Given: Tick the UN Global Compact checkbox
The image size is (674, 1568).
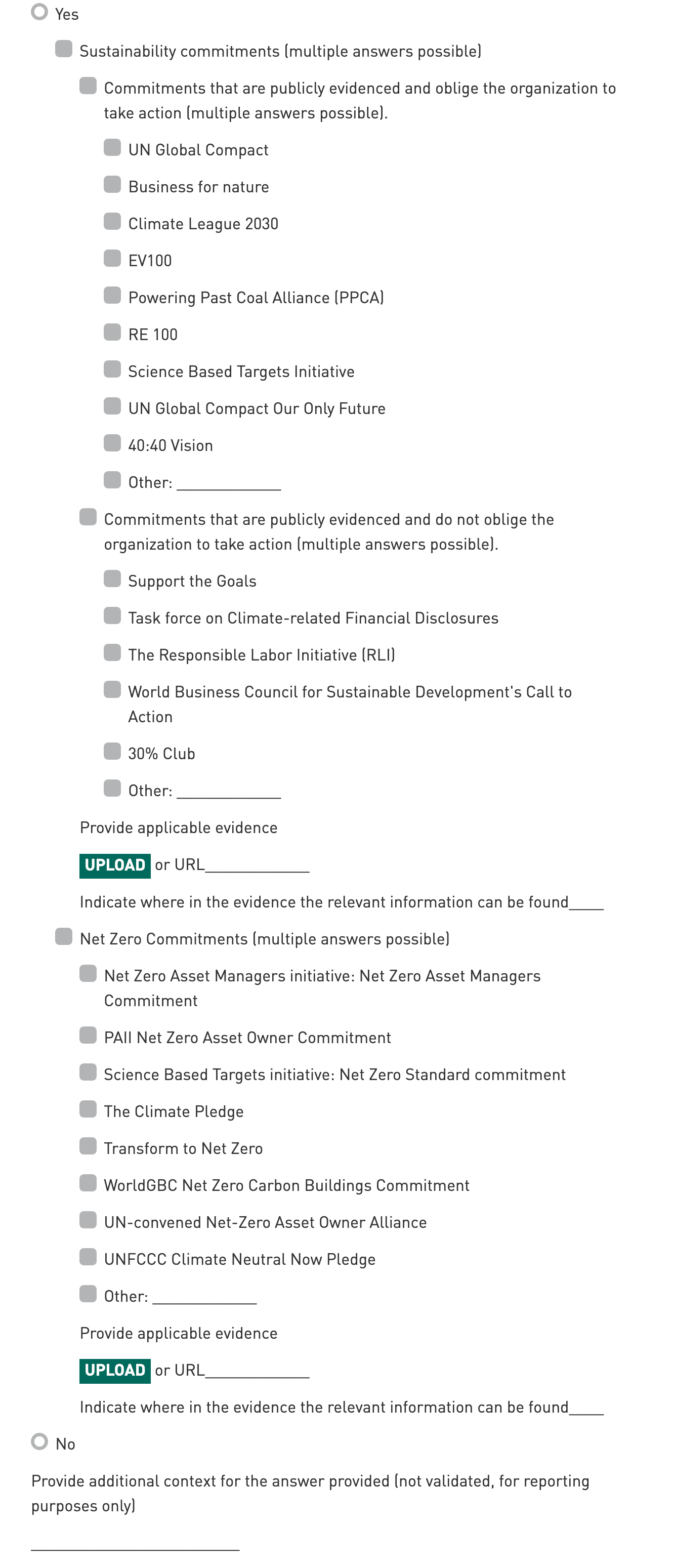Looking at the screenshot, I should point(112,147).
